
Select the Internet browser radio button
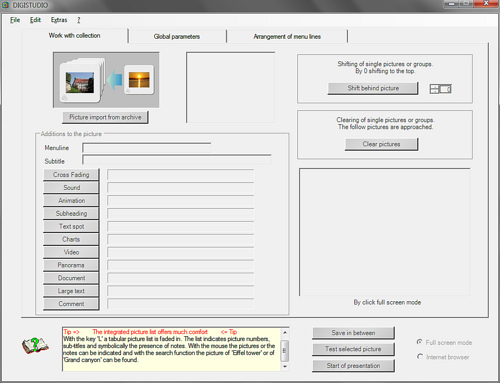(420, 356)
